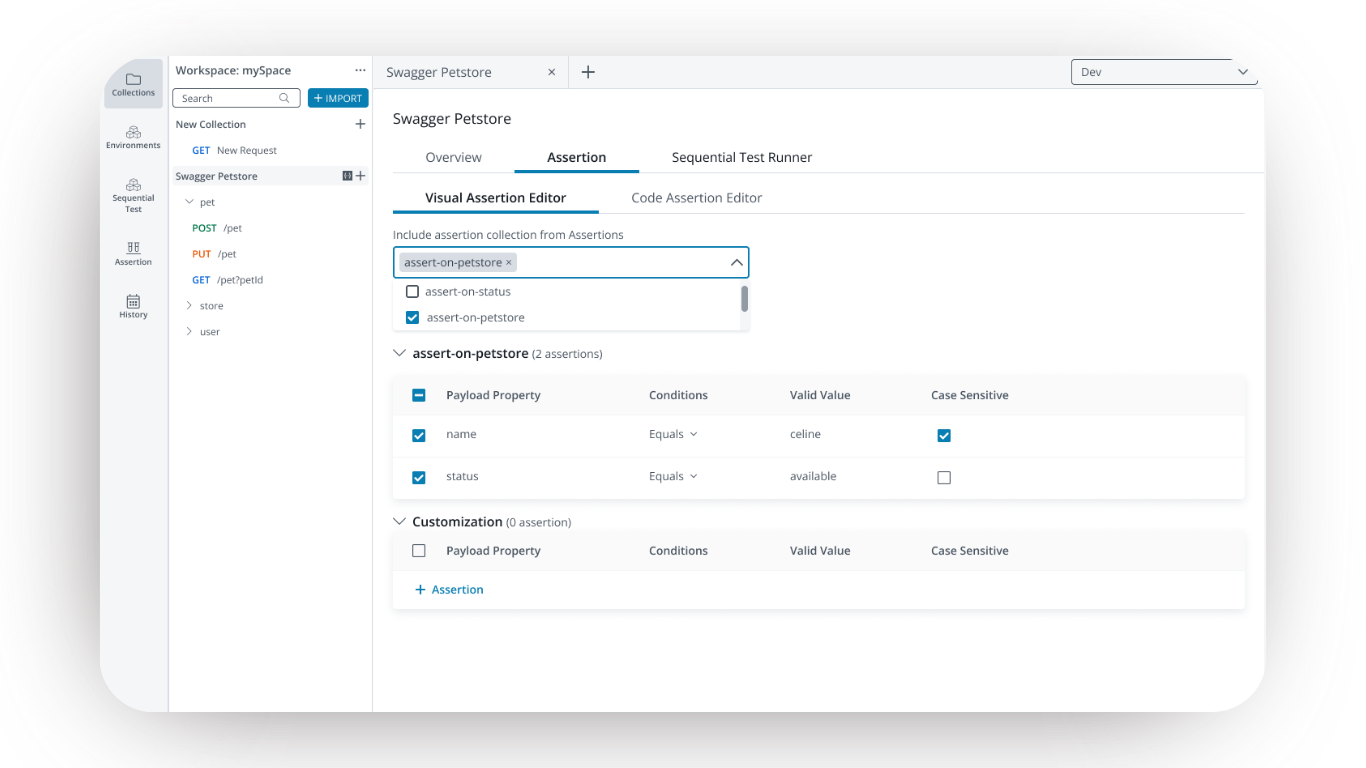Click the 'status' payload property cell
Screen dimensions: 1366x768
(x=462, y=477)
